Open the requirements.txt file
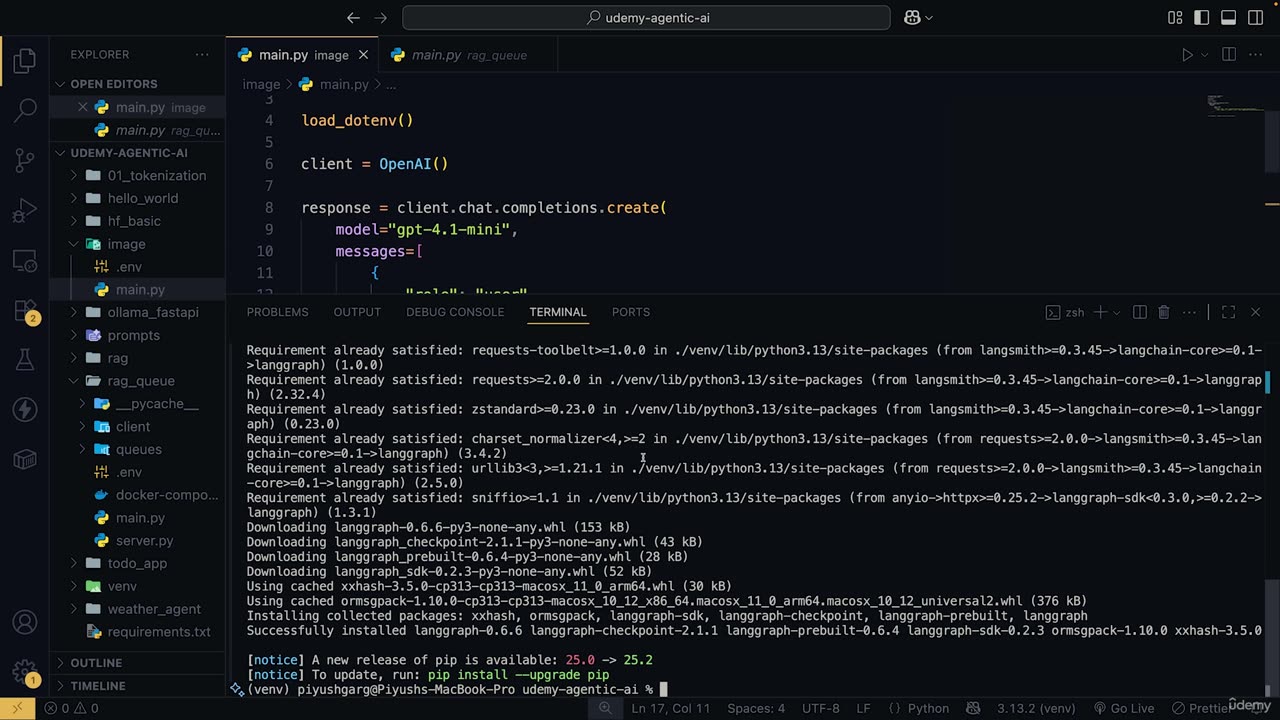Image resolution: width=1280 pixels, height=720 pixels. pyautogui.click(x=137, y=632)
